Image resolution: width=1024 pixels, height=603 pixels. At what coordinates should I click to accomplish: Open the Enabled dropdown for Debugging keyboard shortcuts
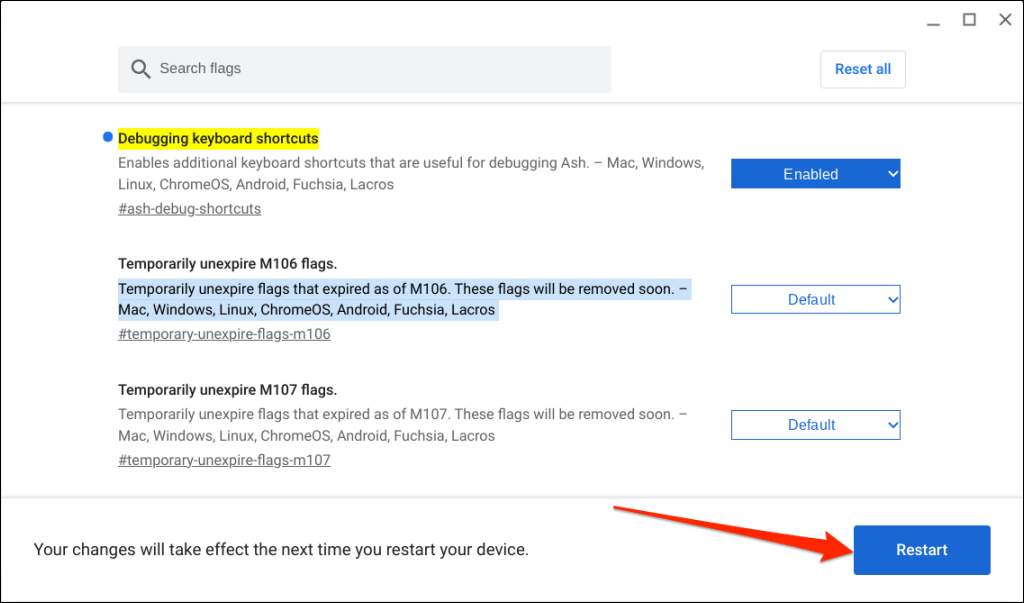tap(815, 174)
